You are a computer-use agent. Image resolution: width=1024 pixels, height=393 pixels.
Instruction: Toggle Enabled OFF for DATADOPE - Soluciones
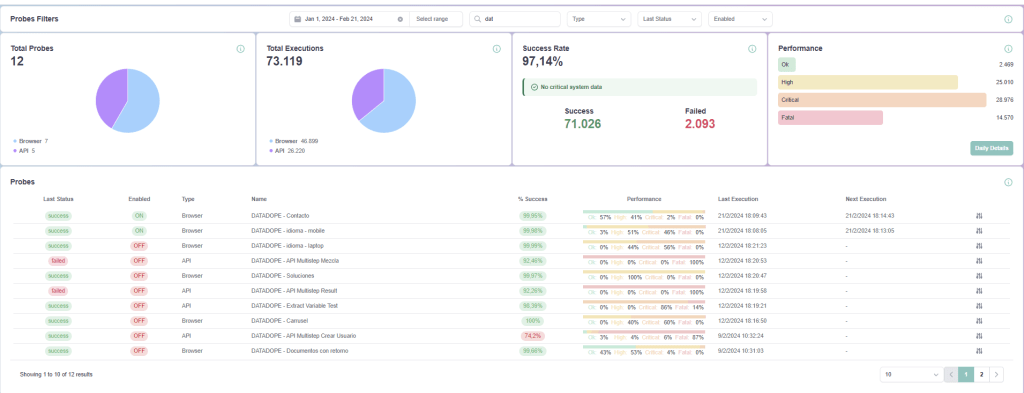pyautogui.click(x=138, y=275)
